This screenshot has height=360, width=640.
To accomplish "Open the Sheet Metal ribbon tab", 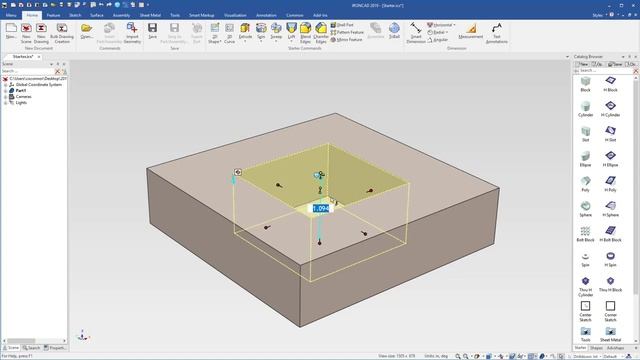I will click(150, 15).
